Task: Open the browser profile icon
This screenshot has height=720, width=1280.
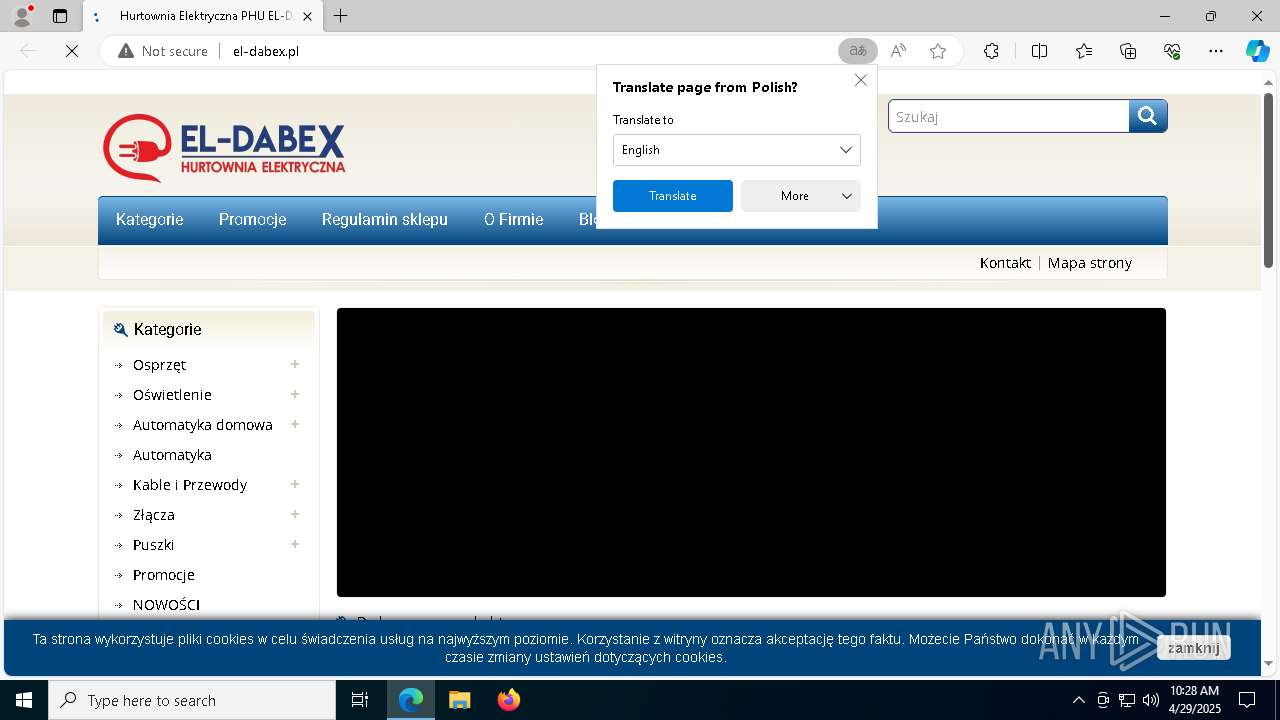Action: 21,16
